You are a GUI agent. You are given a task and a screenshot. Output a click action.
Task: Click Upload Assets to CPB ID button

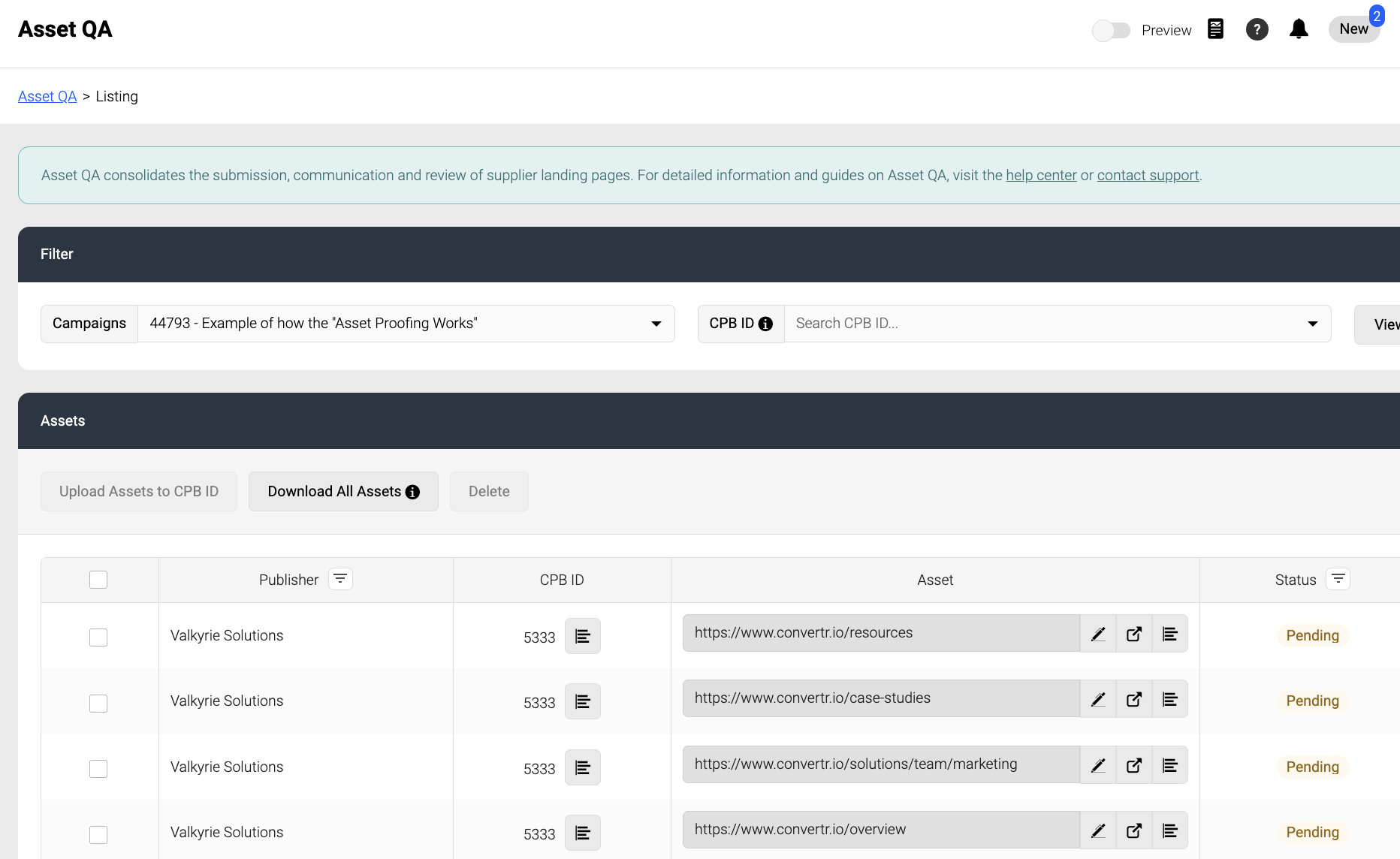[x=139, y=491]
